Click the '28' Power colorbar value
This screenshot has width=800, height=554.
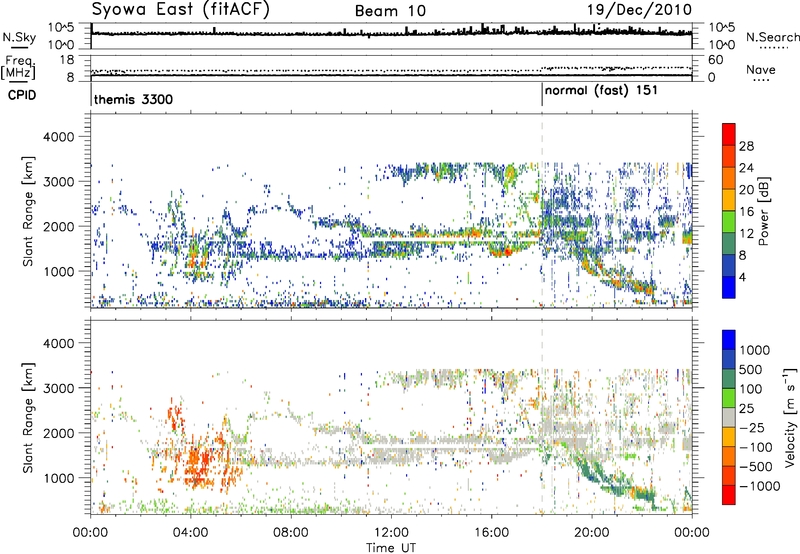(x=746, y=146)
